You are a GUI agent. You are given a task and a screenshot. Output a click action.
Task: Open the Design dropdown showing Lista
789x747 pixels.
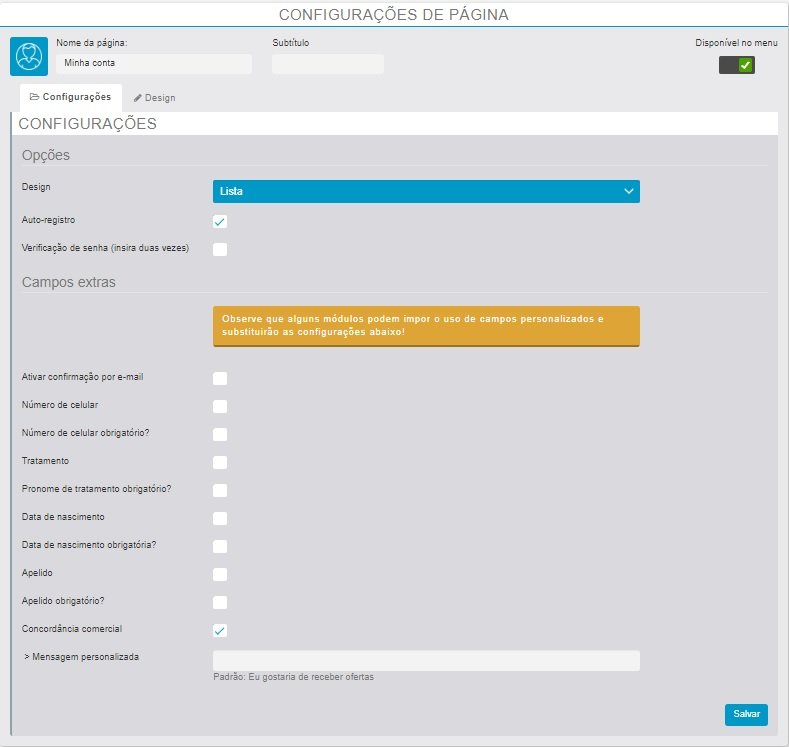(x=426, y=191)
